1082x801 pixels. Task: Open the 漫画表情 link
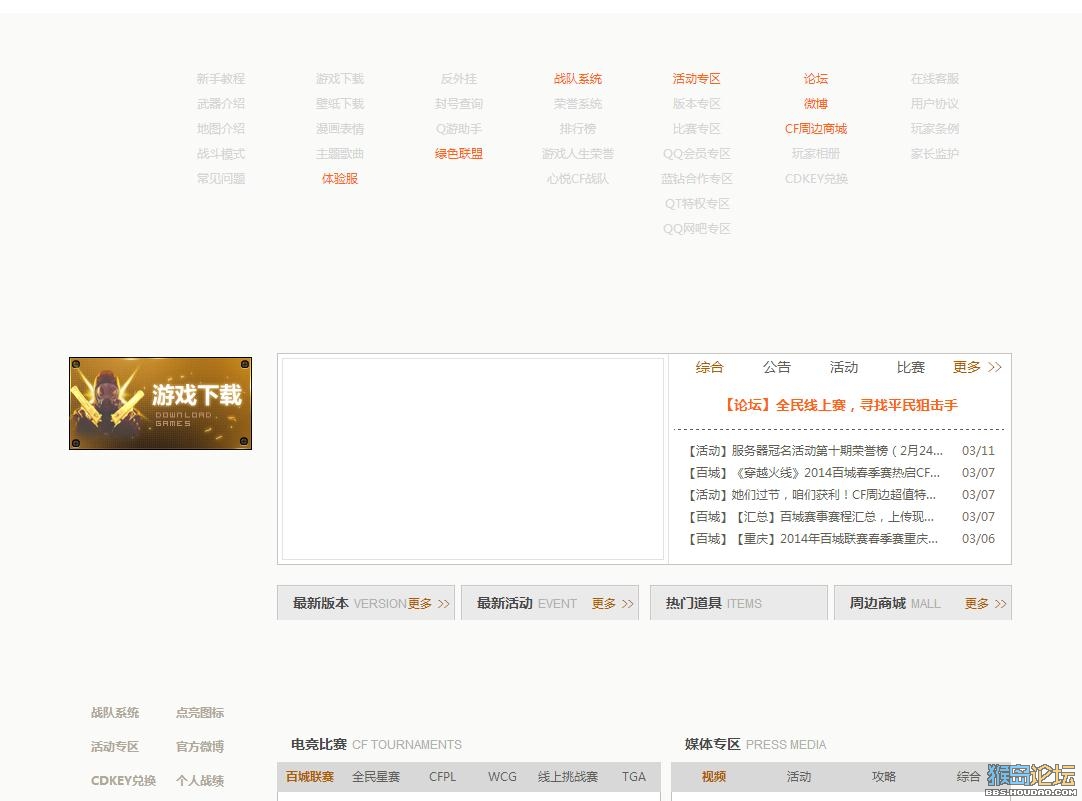point(340,128)
